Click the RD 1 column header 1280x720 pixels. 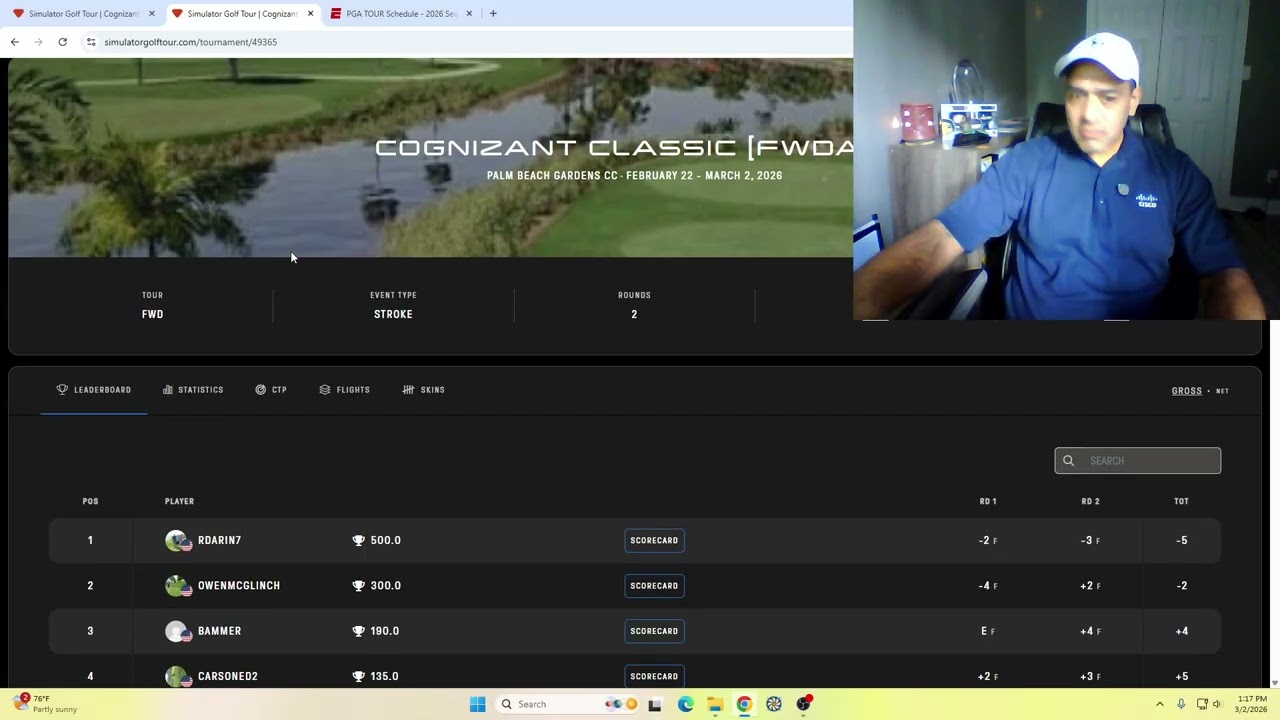988,501
